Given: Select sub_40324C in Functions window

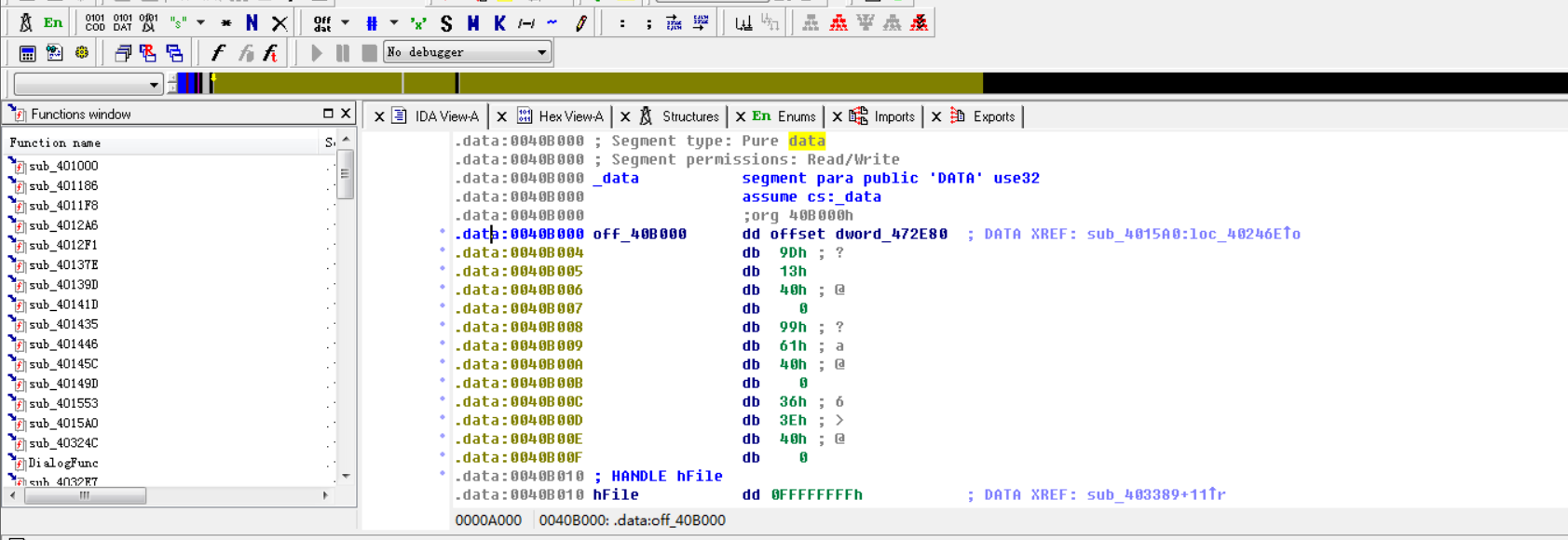Looking at the screenshot, I should click(x=63, y=443).
